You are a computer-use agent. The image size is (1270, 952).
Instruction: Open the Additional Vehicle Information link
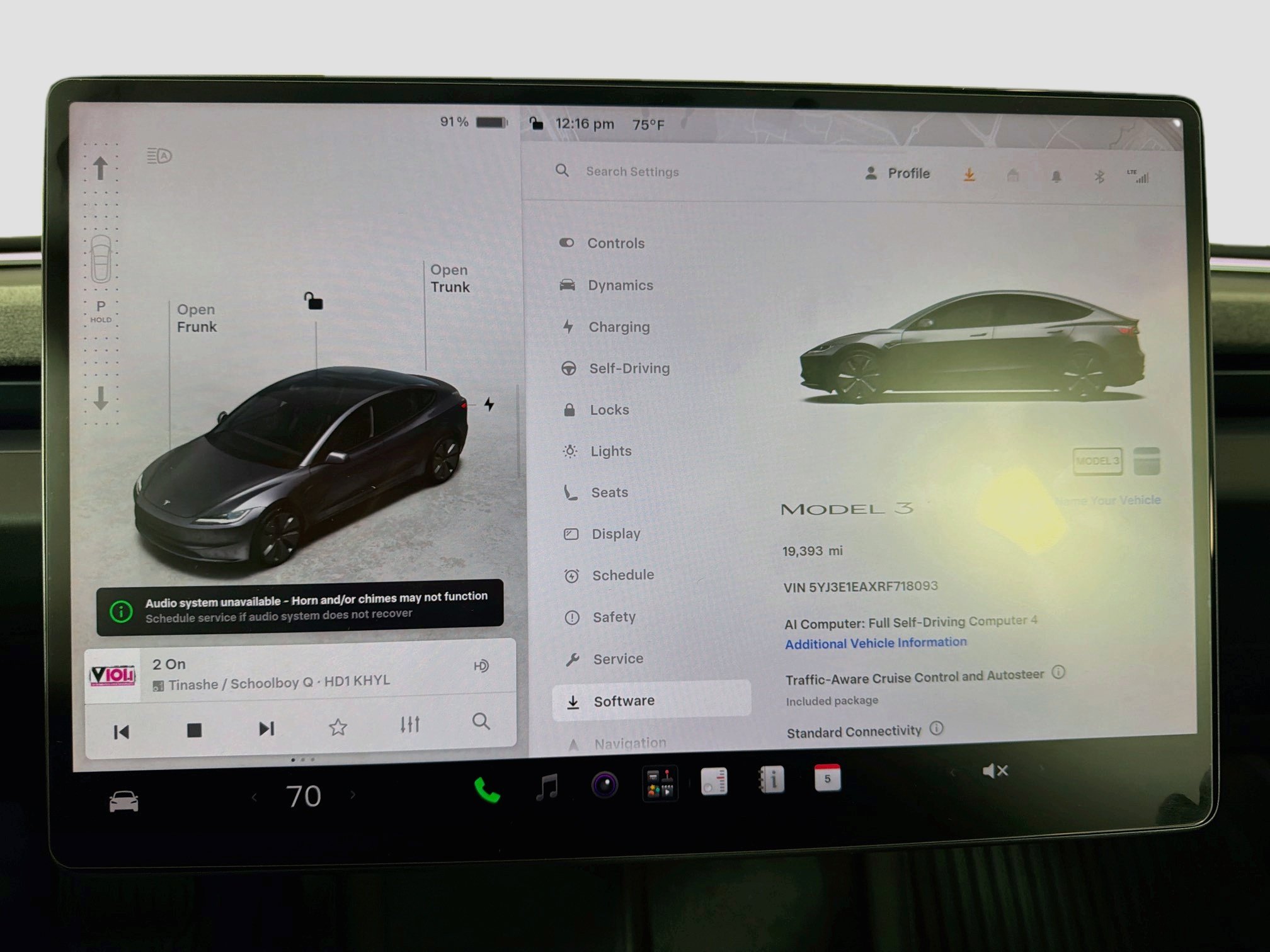coord(876,643)
